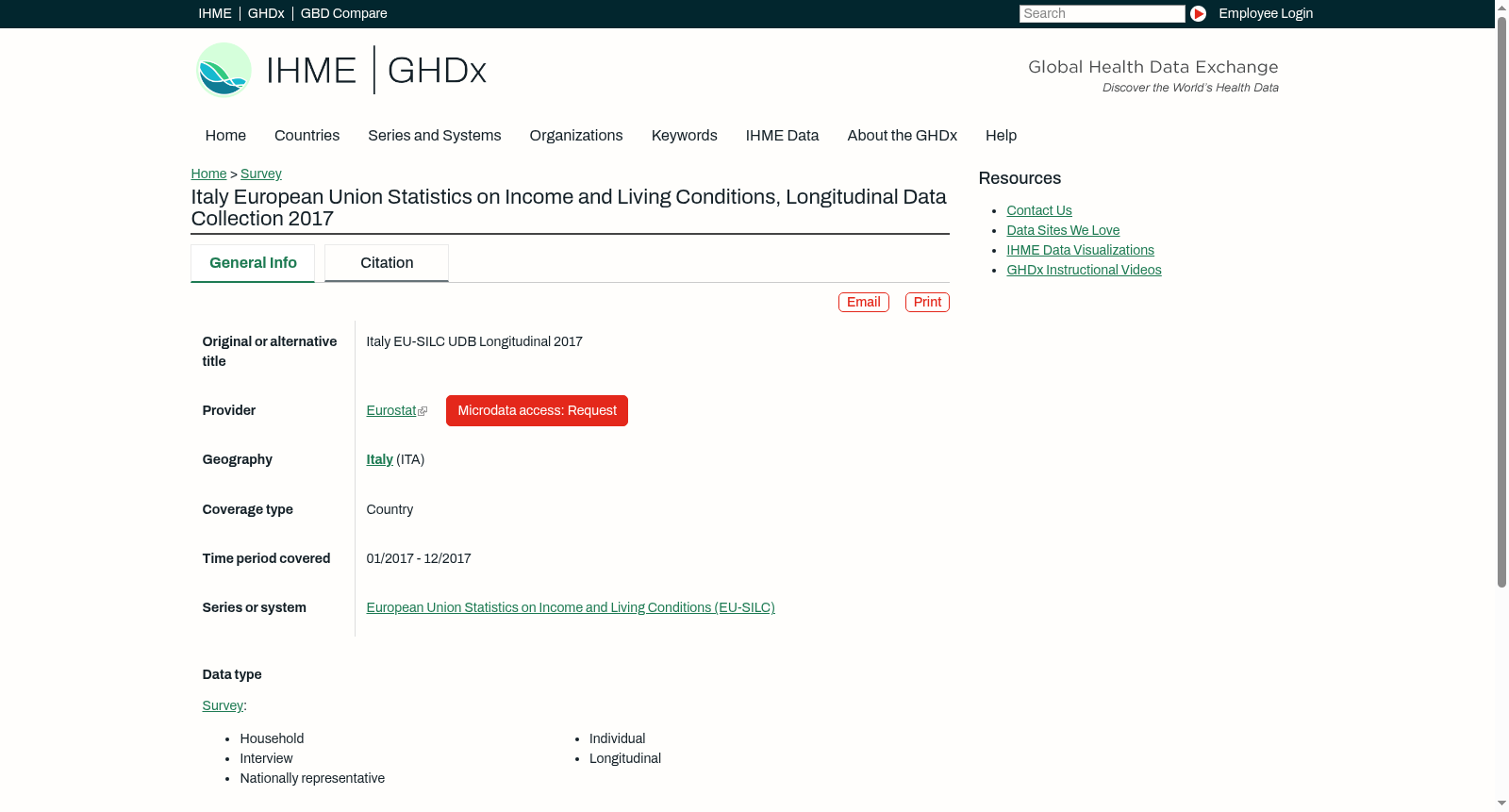The height and width of the screenshot is (812, 1509).
Task: Click the 'Data type' label
Action: click(x=232, y=674)
